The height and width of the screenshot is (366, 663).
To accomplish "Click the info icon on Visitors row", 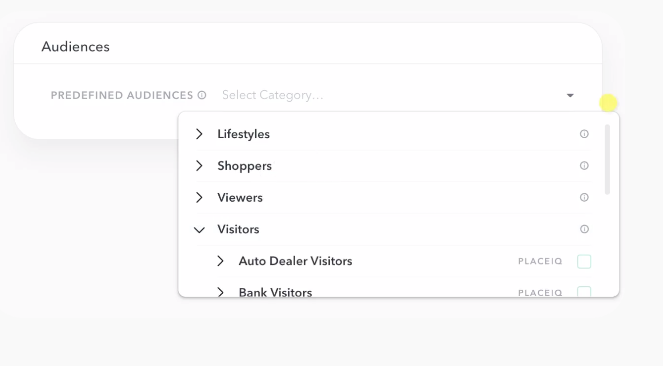I will 584,229.
